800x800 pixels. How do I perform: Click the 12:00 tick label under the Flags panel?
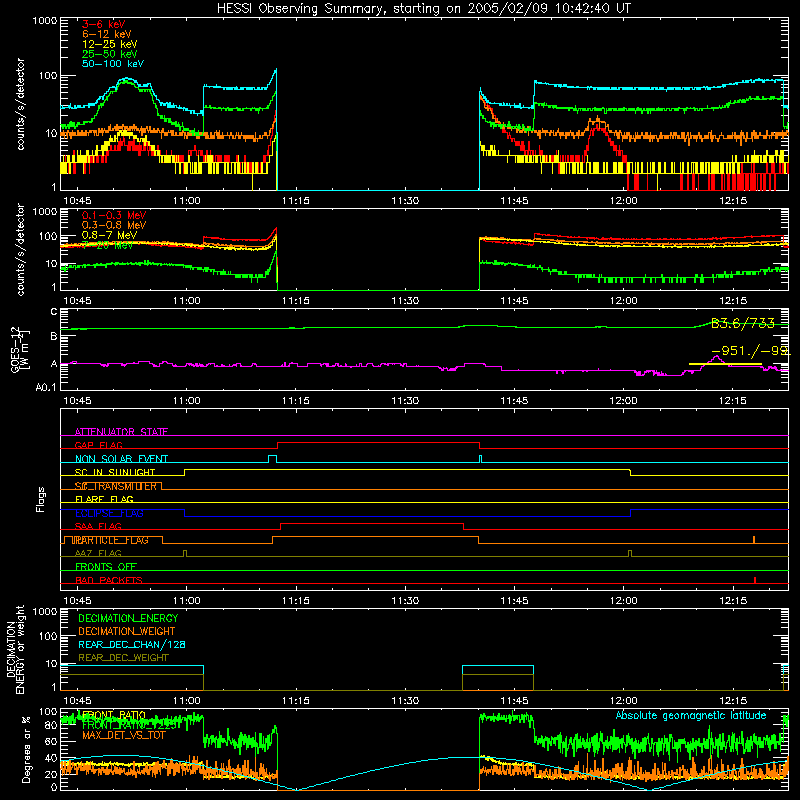coord(623,601)
